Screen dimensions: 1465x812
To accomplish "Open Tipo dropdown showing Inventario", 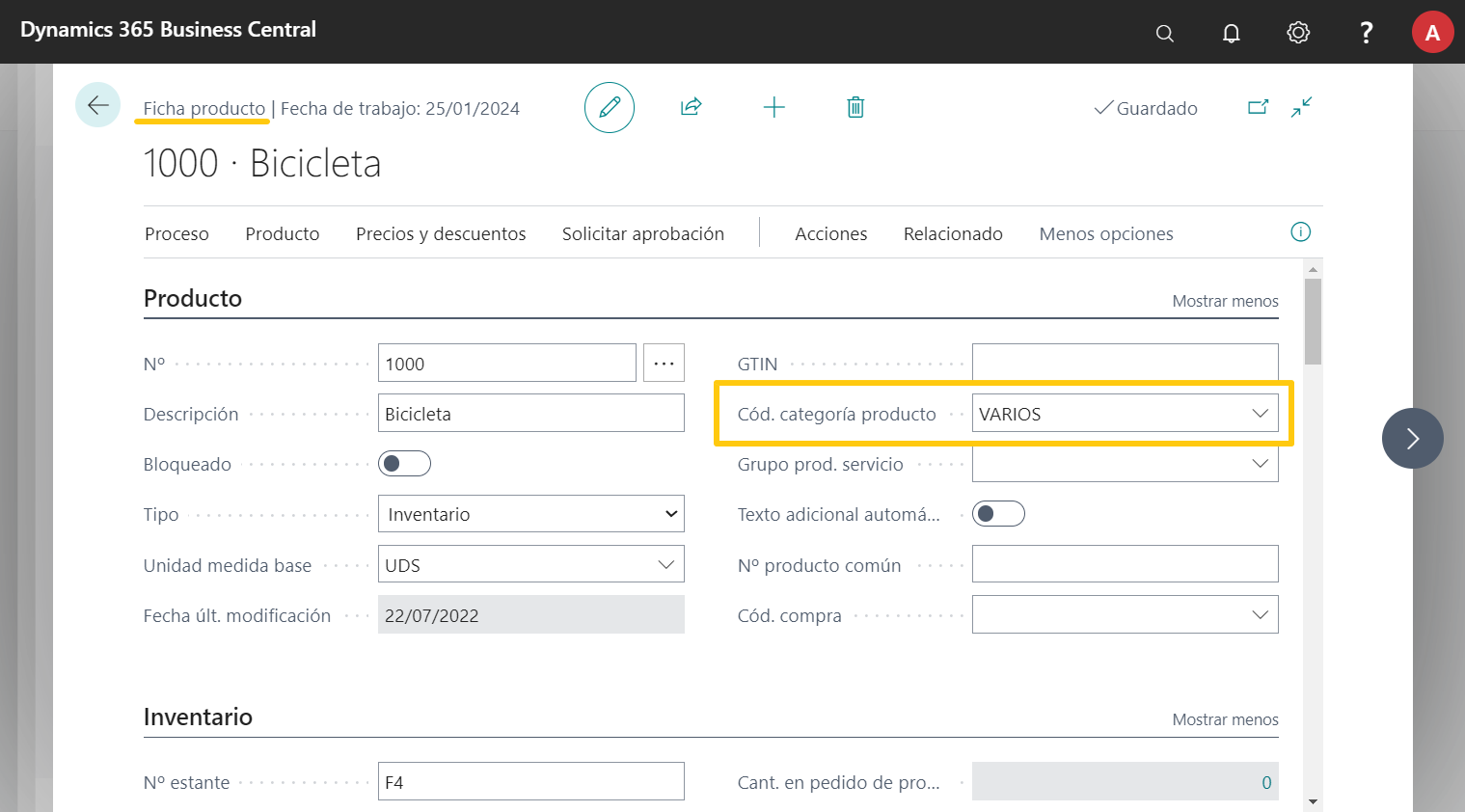I will click(531, 514).
